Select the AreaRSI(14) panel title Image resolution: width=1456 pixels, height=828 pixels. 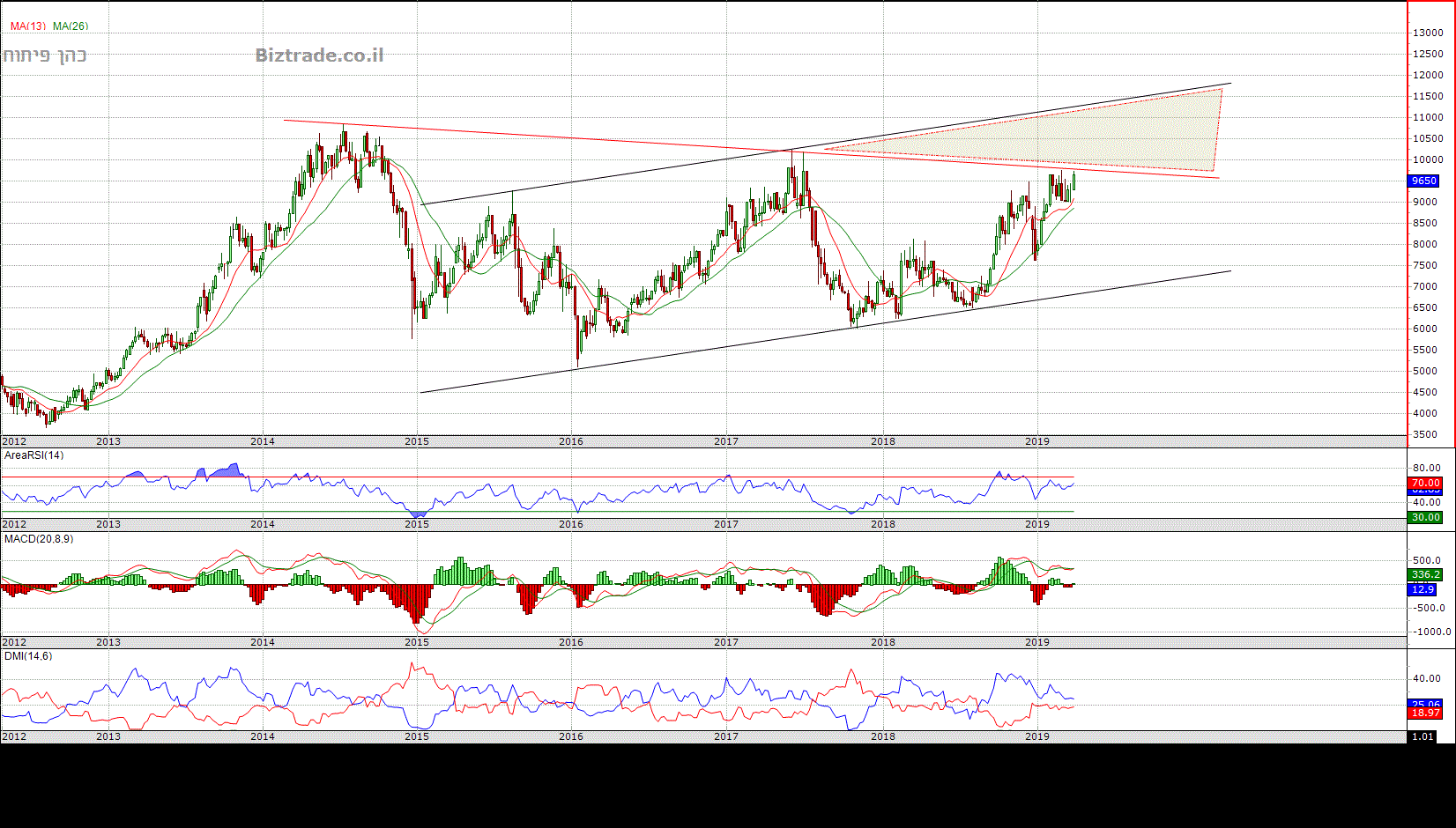coord(34,455)
